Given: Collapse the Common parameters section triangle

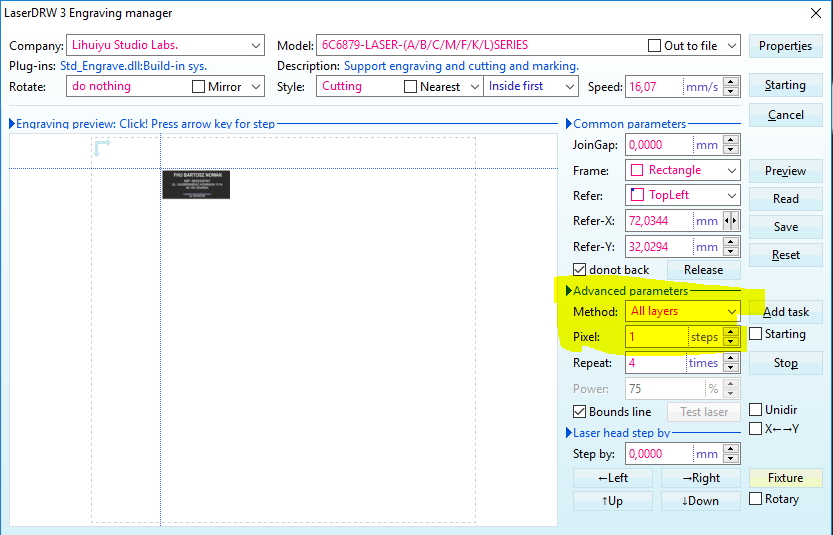Looking at the screenshot, I should [569, 124].
